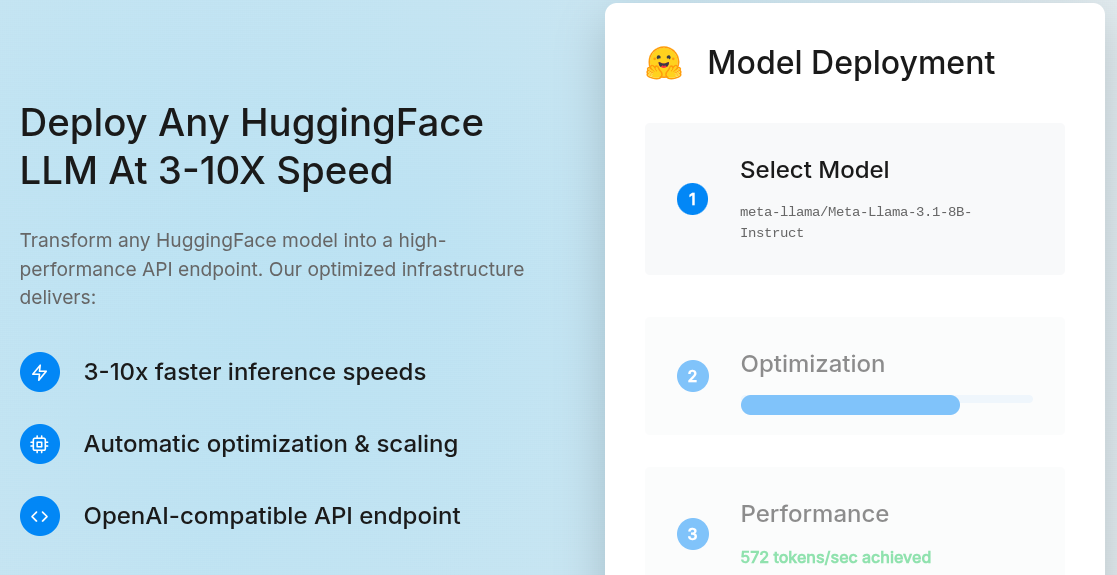Select the step 3 number badge
The image size is (1117, 575).
692,533
